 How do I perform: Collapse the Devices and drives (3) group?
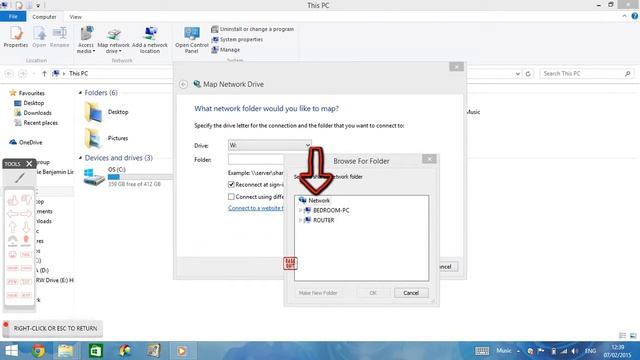point(80,158)
